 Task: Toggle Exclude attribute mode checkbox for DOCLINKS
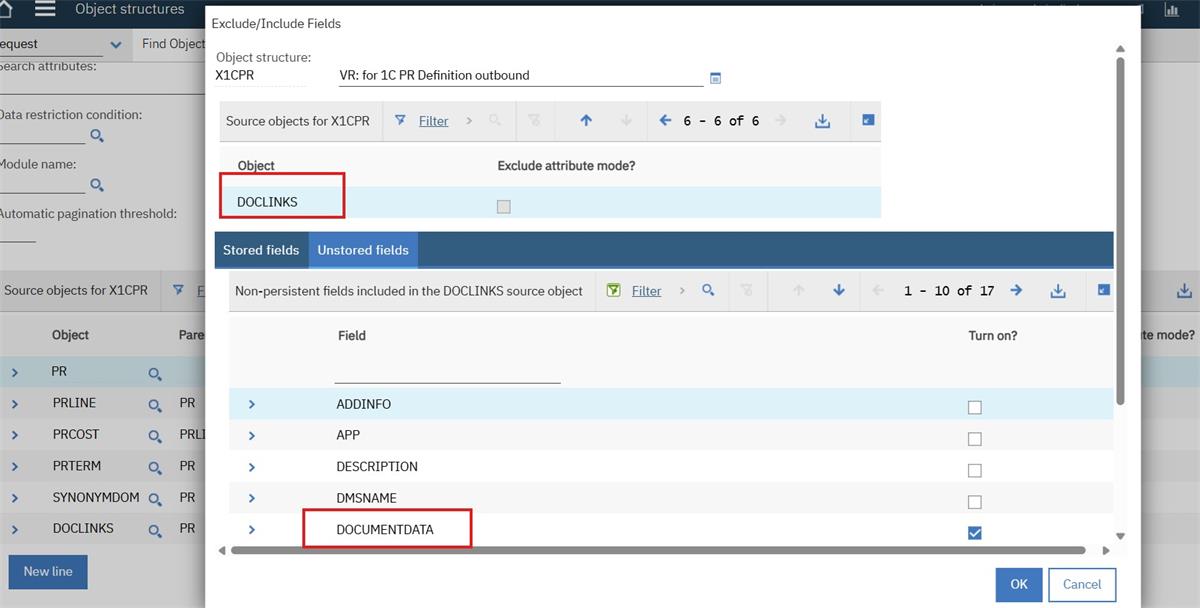(503, 206)
